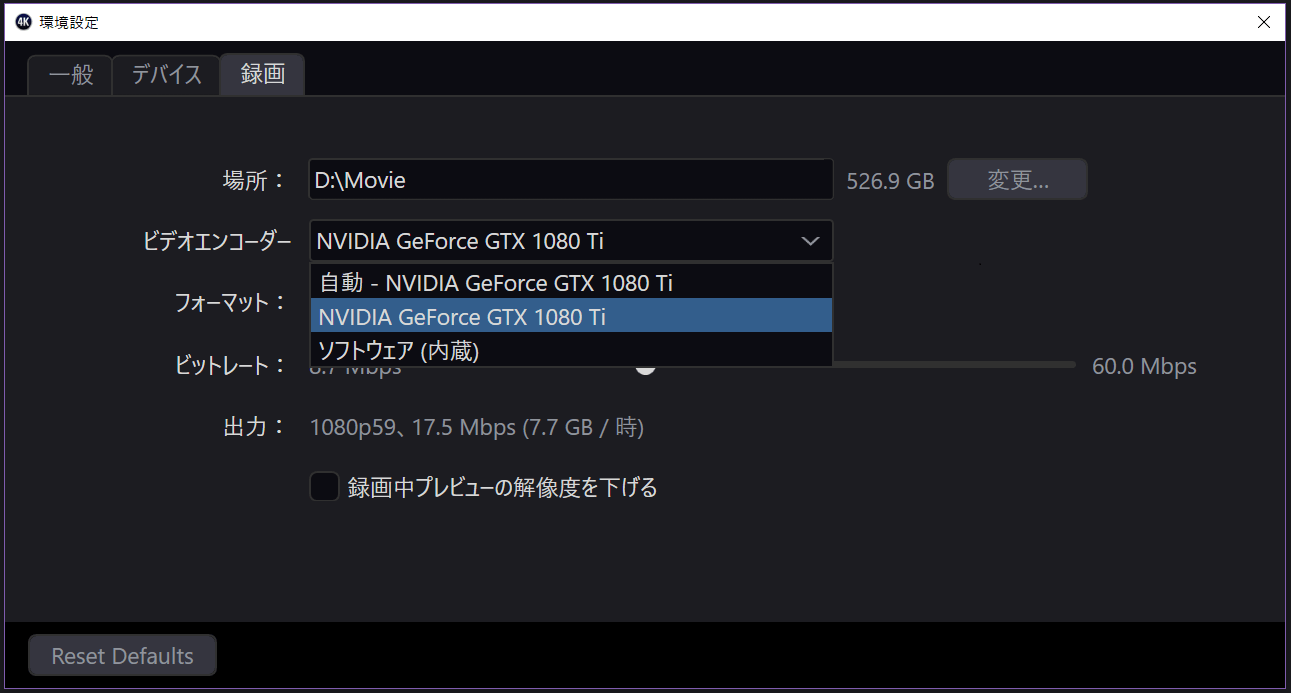
Task: Click the ビットレート： label
Action: [231, 365]
